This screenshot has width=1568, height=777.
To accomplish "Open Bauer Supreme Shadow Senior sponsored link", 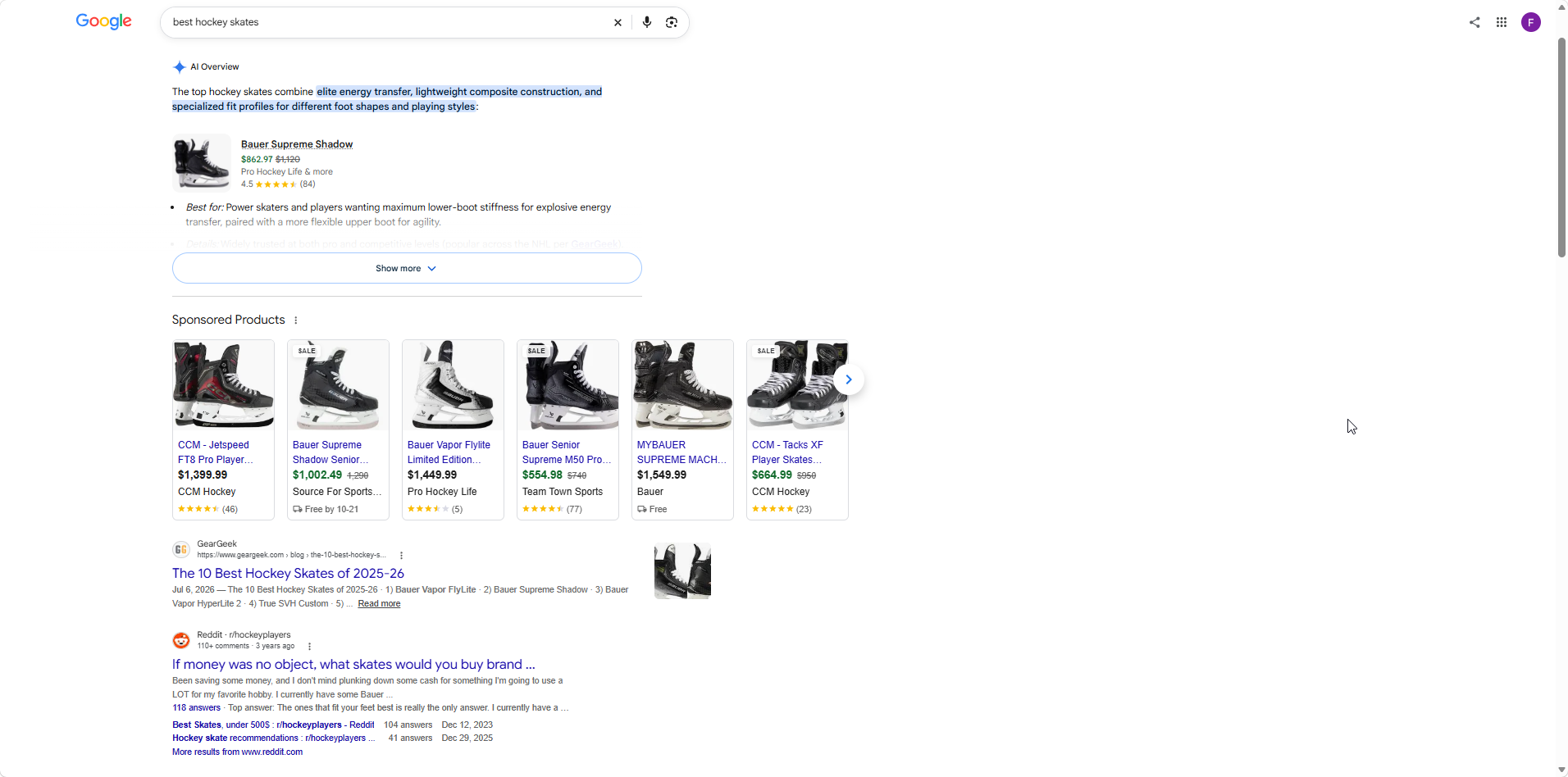I will click(x=330, y=452).
